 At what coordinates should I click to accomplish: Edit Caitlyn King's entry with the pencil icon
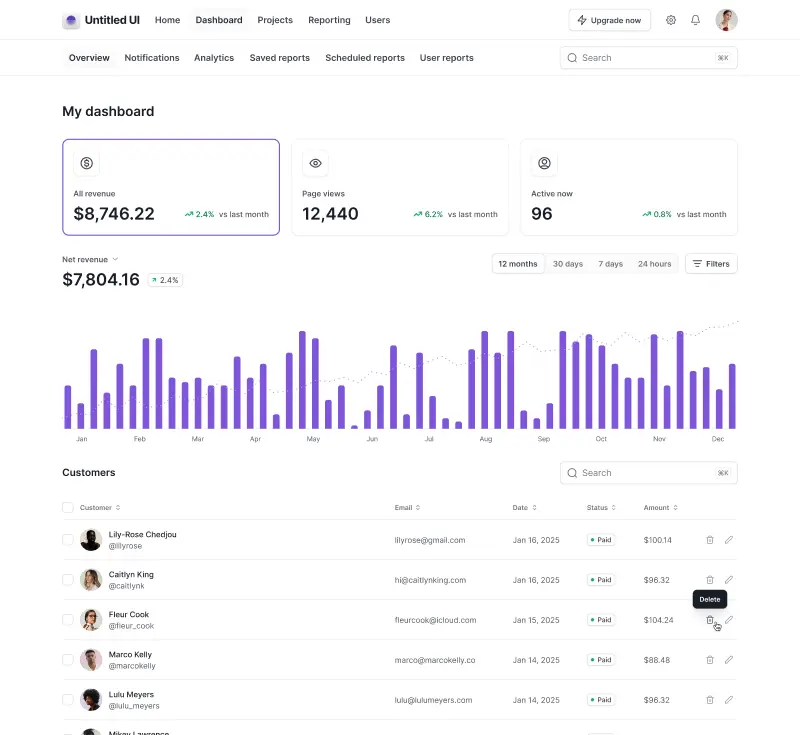(x=728, y=579)
